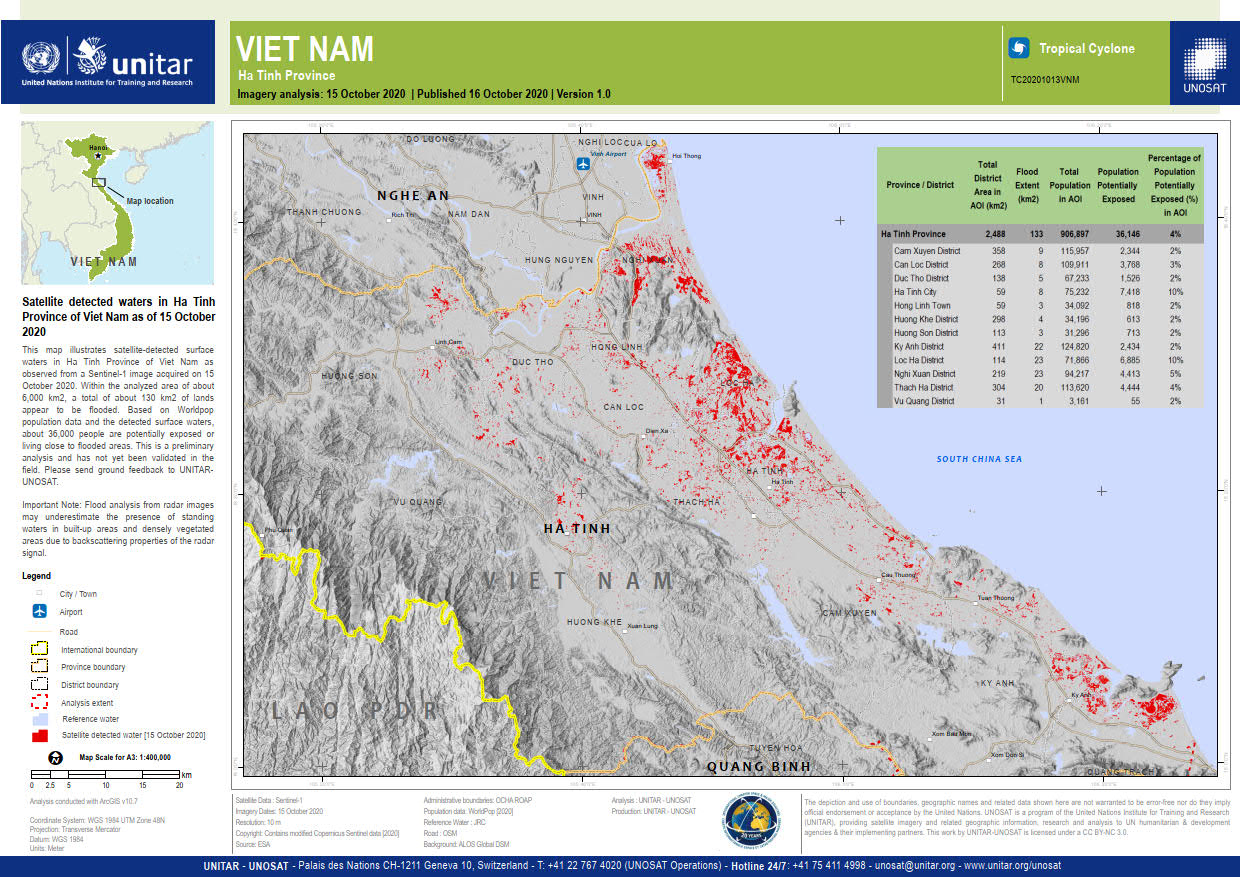This screenshot has width=1240, height=877.
Task: Click the Airport symbol in the legend
Action: tap(40, 612)
